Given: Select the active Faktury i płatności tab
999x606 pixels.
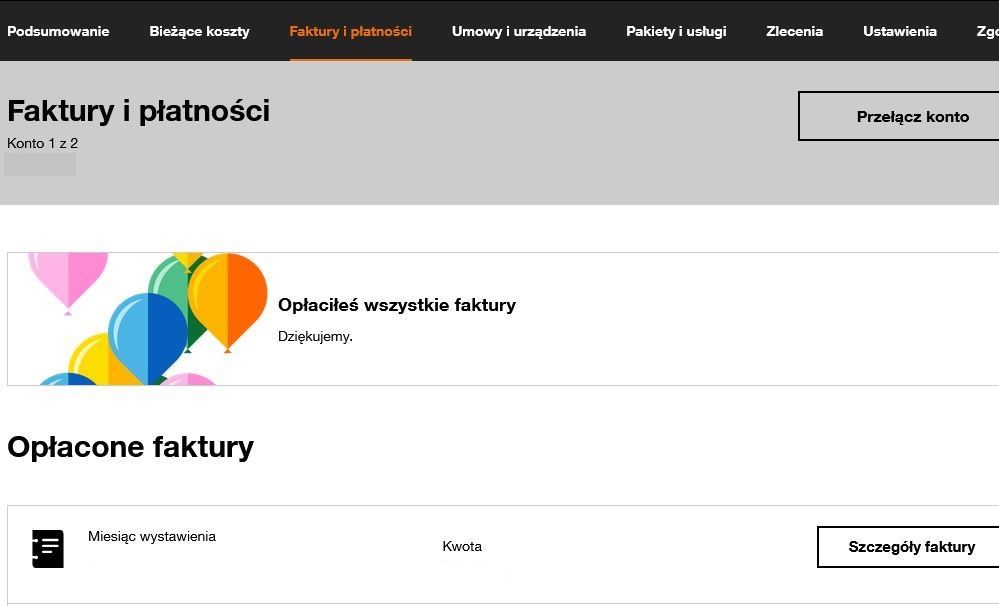Looking at the screenshot, I should (x=350, y=31).
